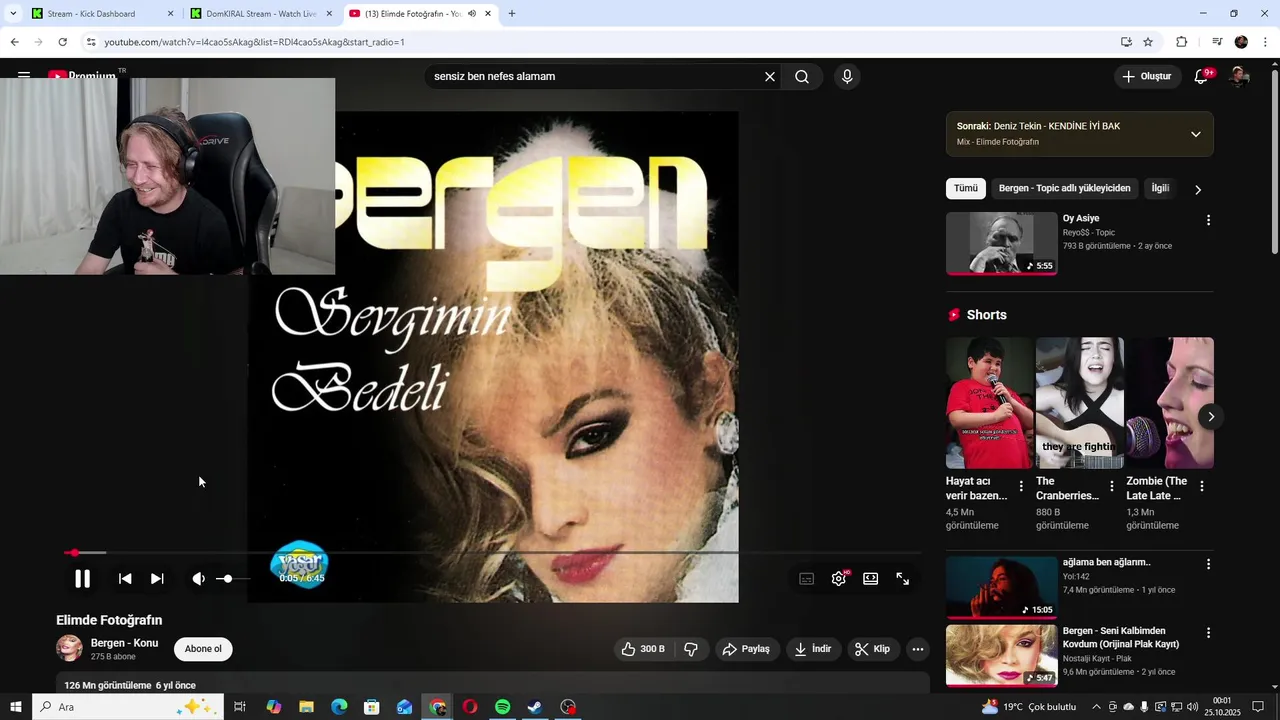Skip to the next video

(157, 578)
